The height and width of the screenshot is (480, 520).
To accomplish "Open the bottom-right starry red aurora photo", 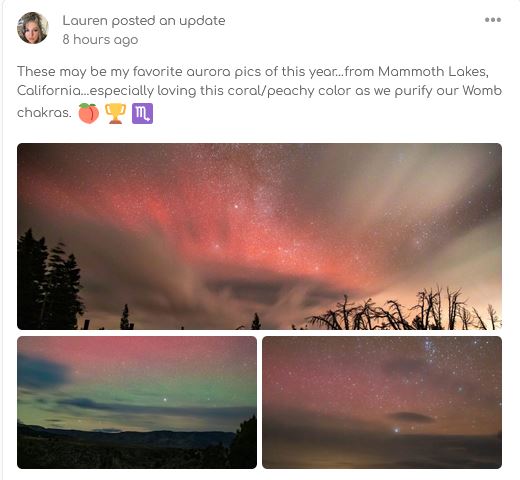I will (x=382, y=402).
